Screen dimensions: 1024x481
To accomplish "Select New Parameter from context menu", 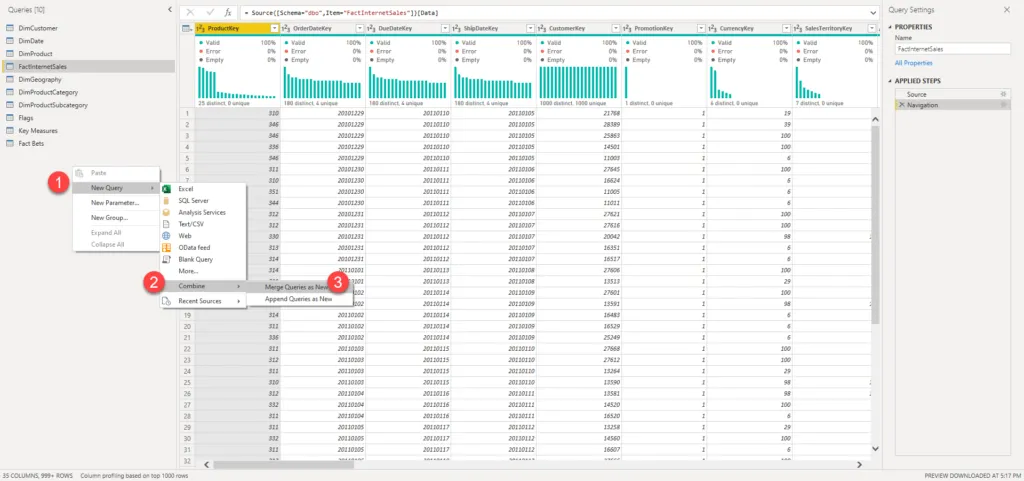I will 114,202.
